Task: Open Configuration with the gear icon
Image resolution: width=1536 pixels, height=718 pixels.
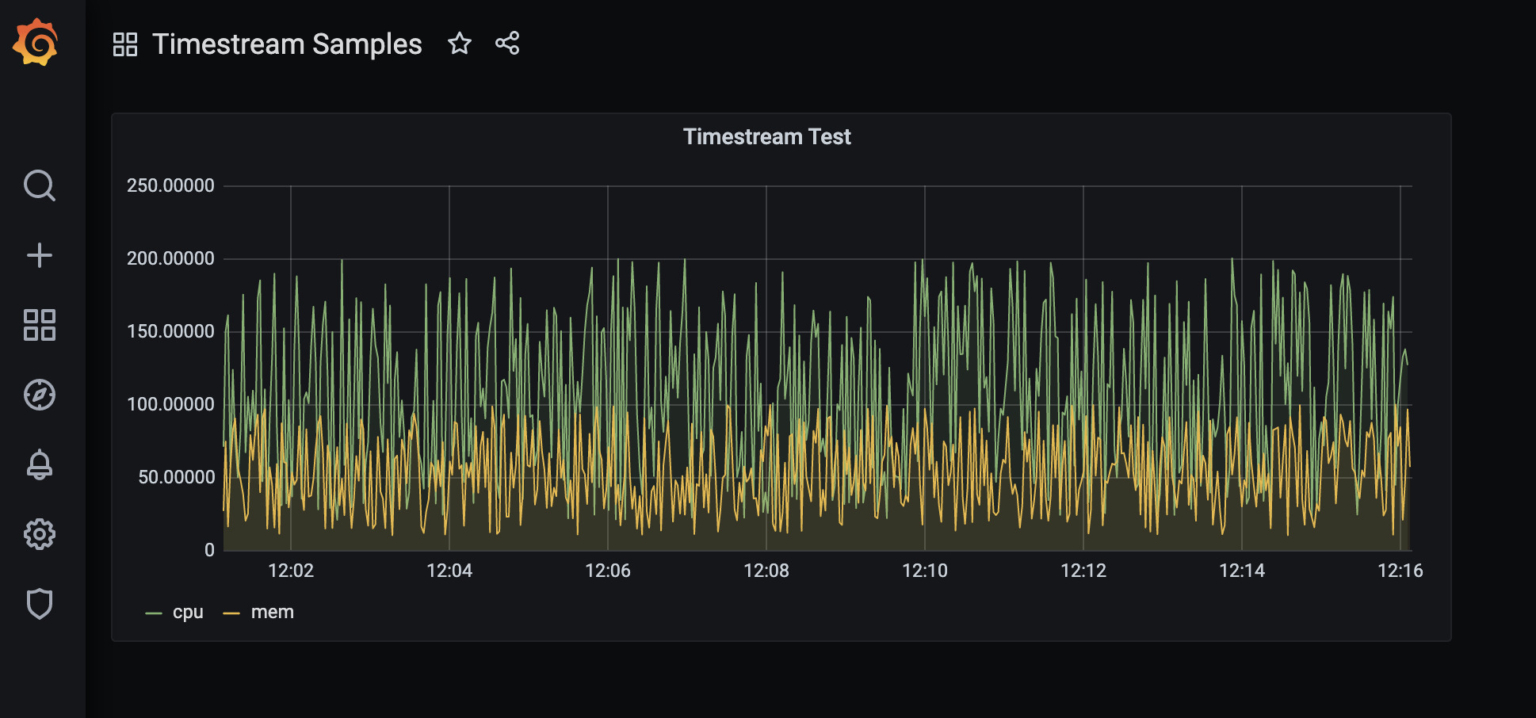Action: click(39, 533)
